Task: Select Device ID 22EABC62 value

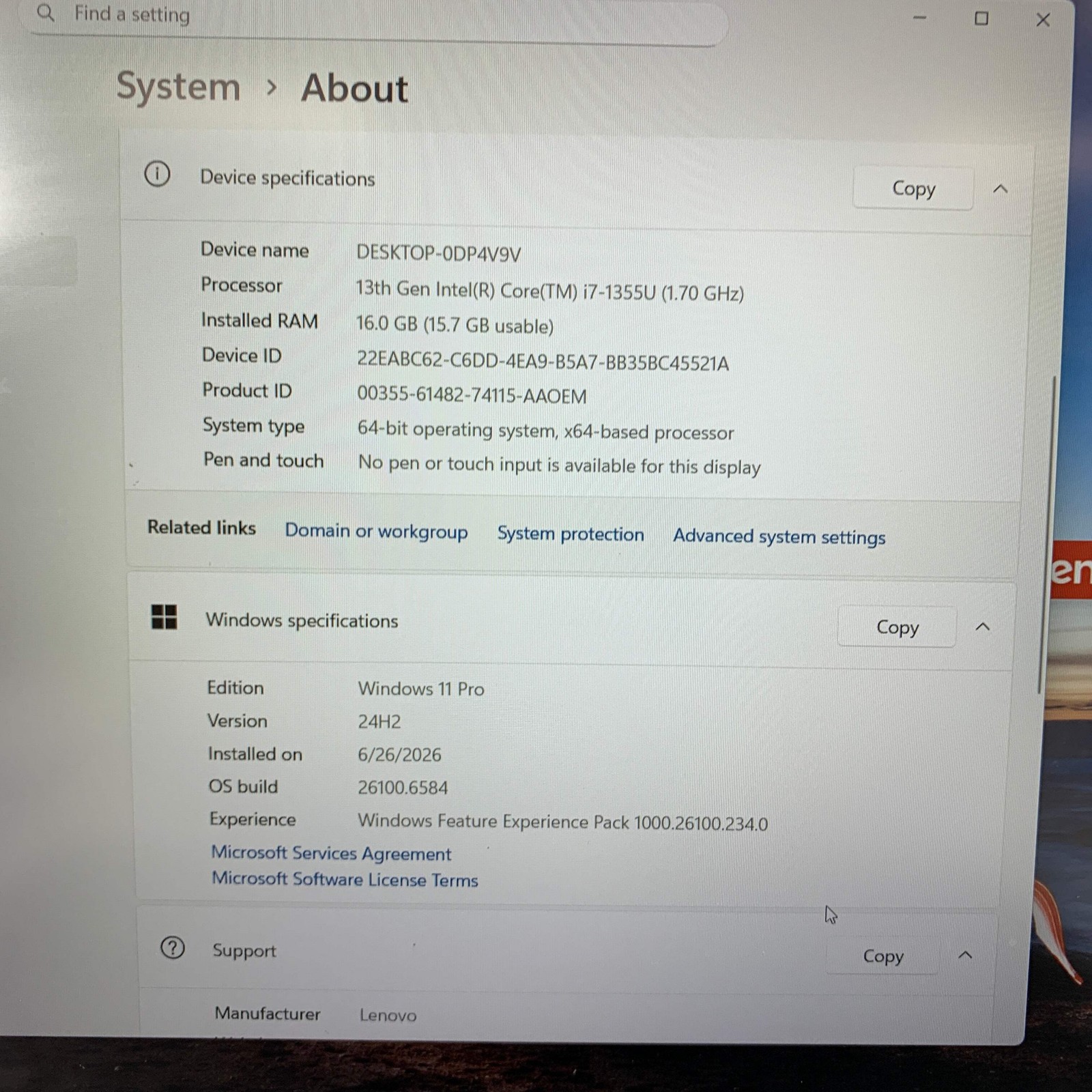Action: pyautogui.click(x=543, y=361)
